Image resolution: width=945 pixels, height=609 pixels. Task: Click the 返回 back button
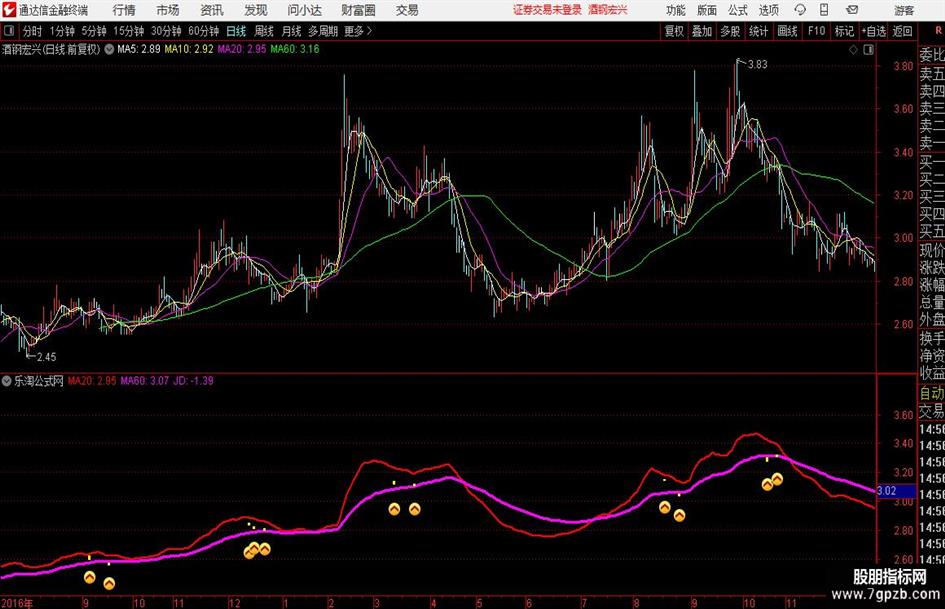point(902,31)
